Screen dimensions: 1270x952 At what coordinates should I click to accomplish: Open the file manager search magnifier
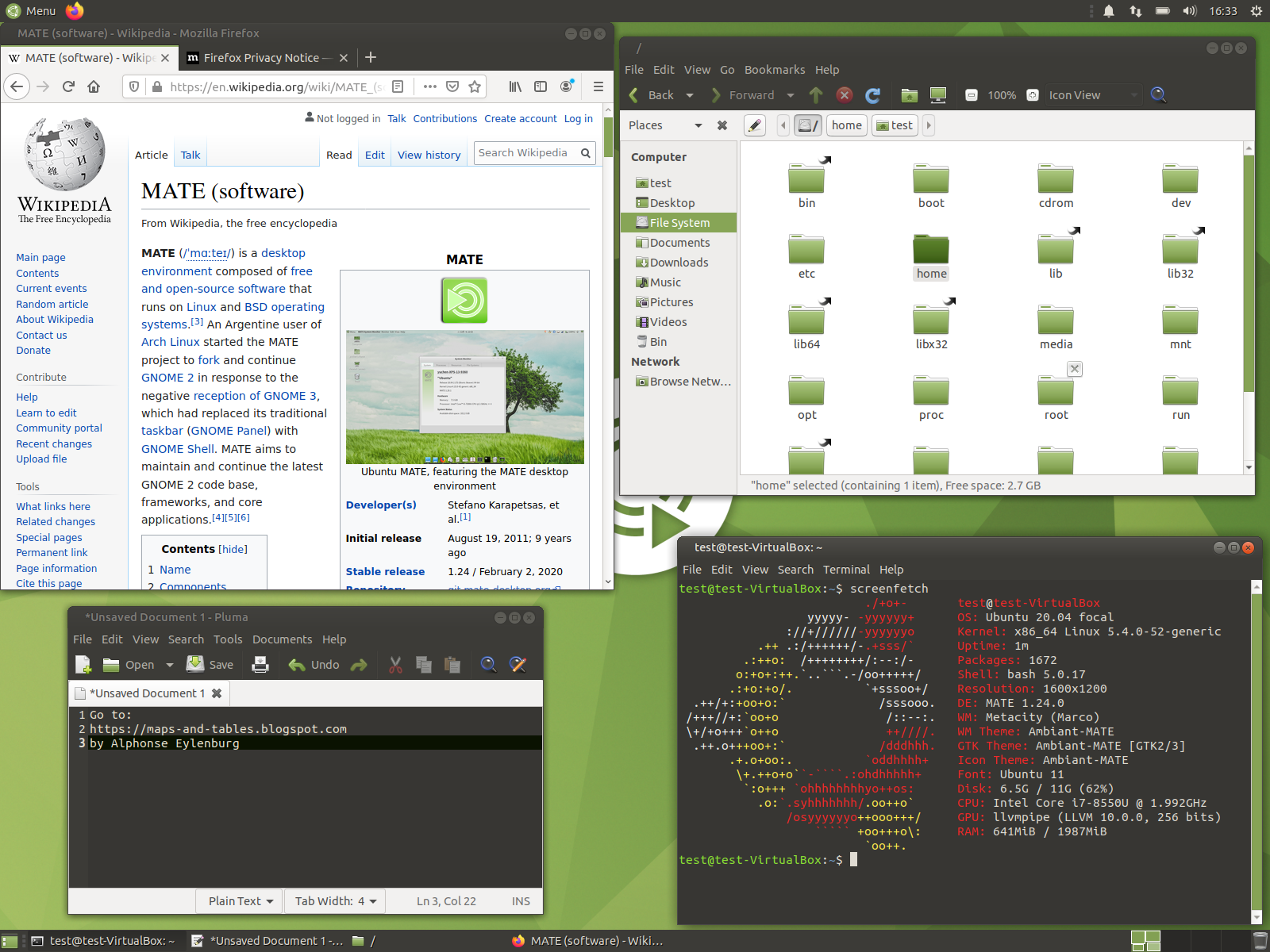point(1158,95)
